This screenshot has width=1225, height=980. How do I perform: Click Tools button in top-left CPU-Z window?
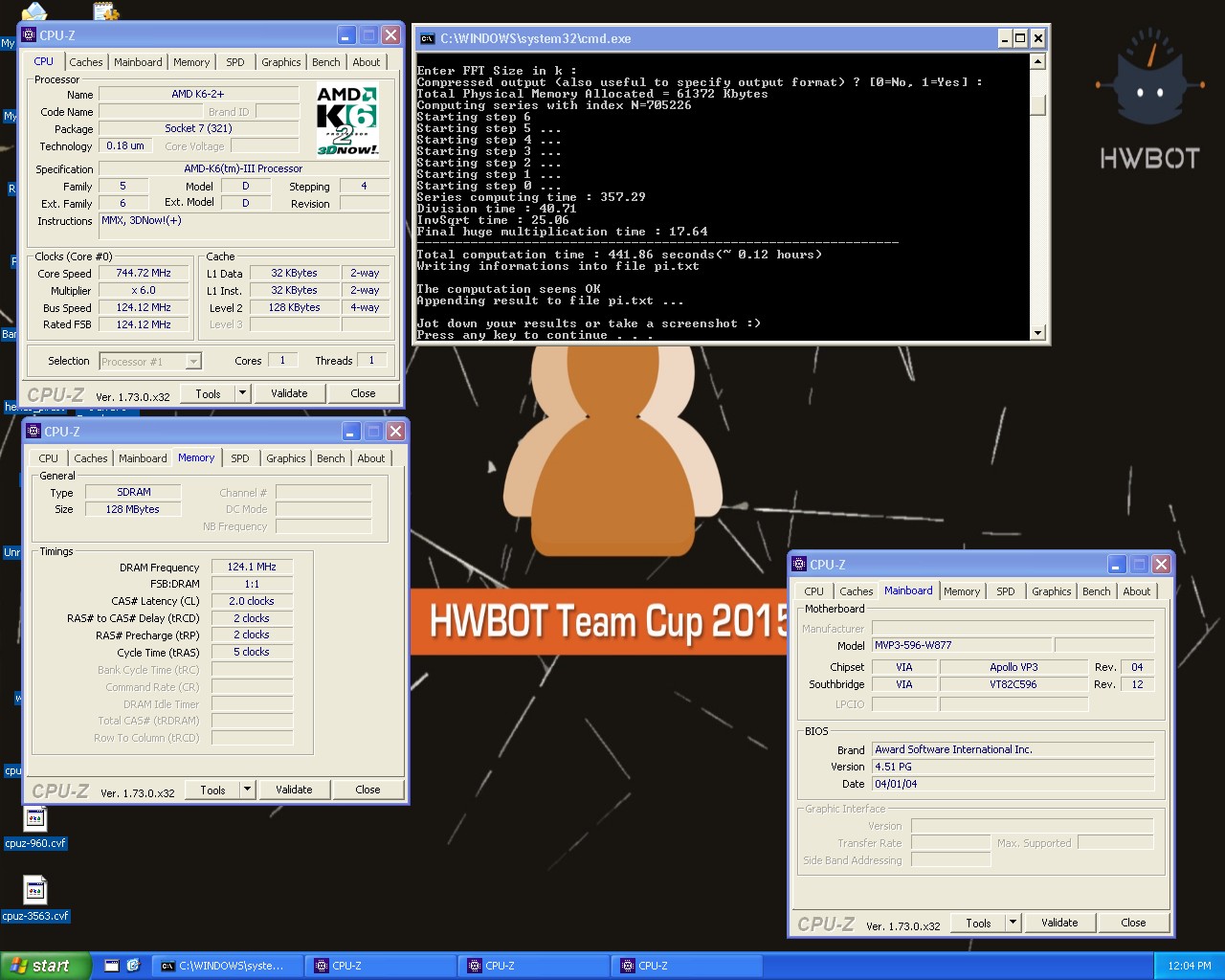coord(208,393)
